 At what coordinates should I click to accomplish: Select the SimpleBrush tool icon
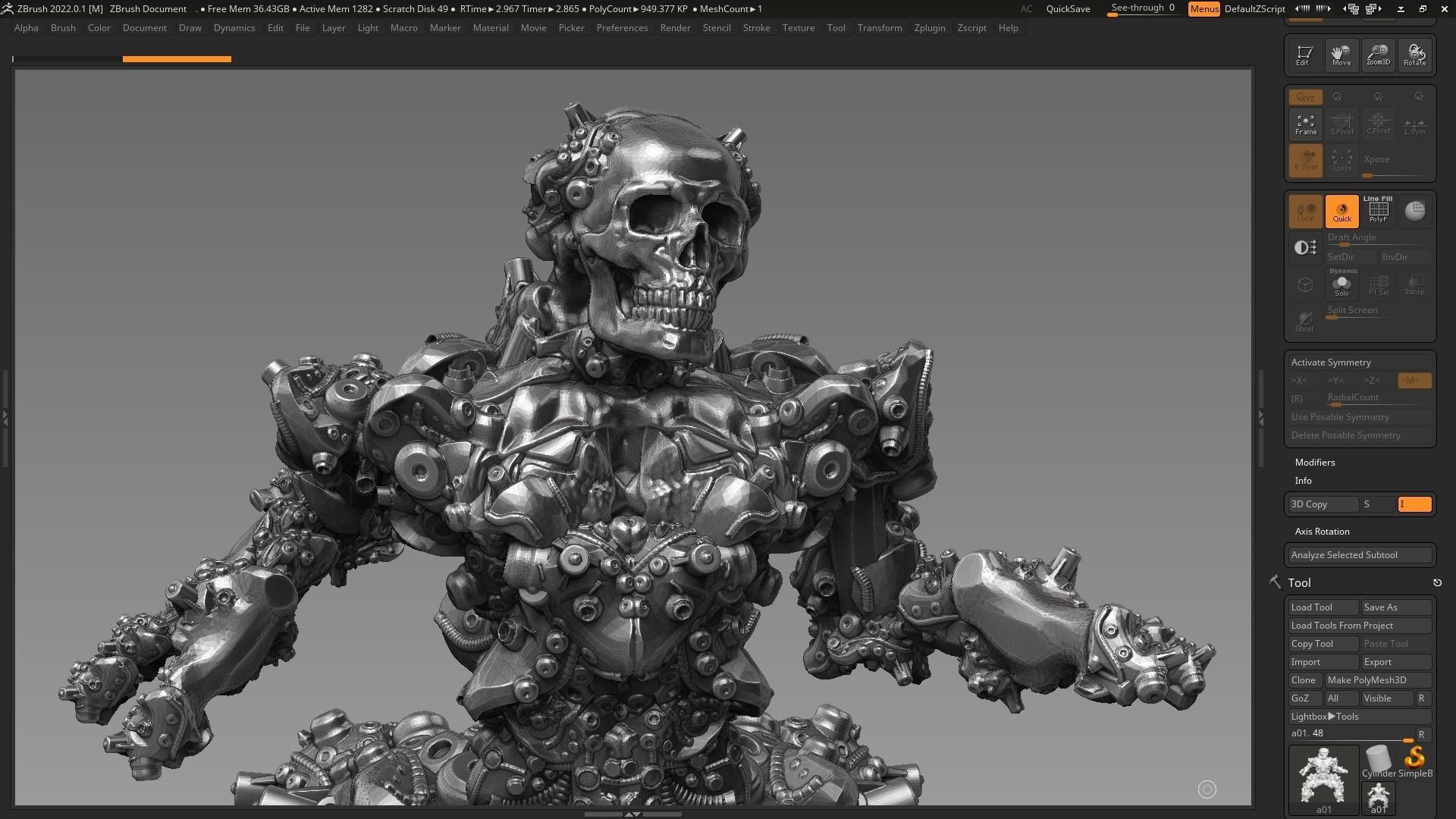[1414, 761]
